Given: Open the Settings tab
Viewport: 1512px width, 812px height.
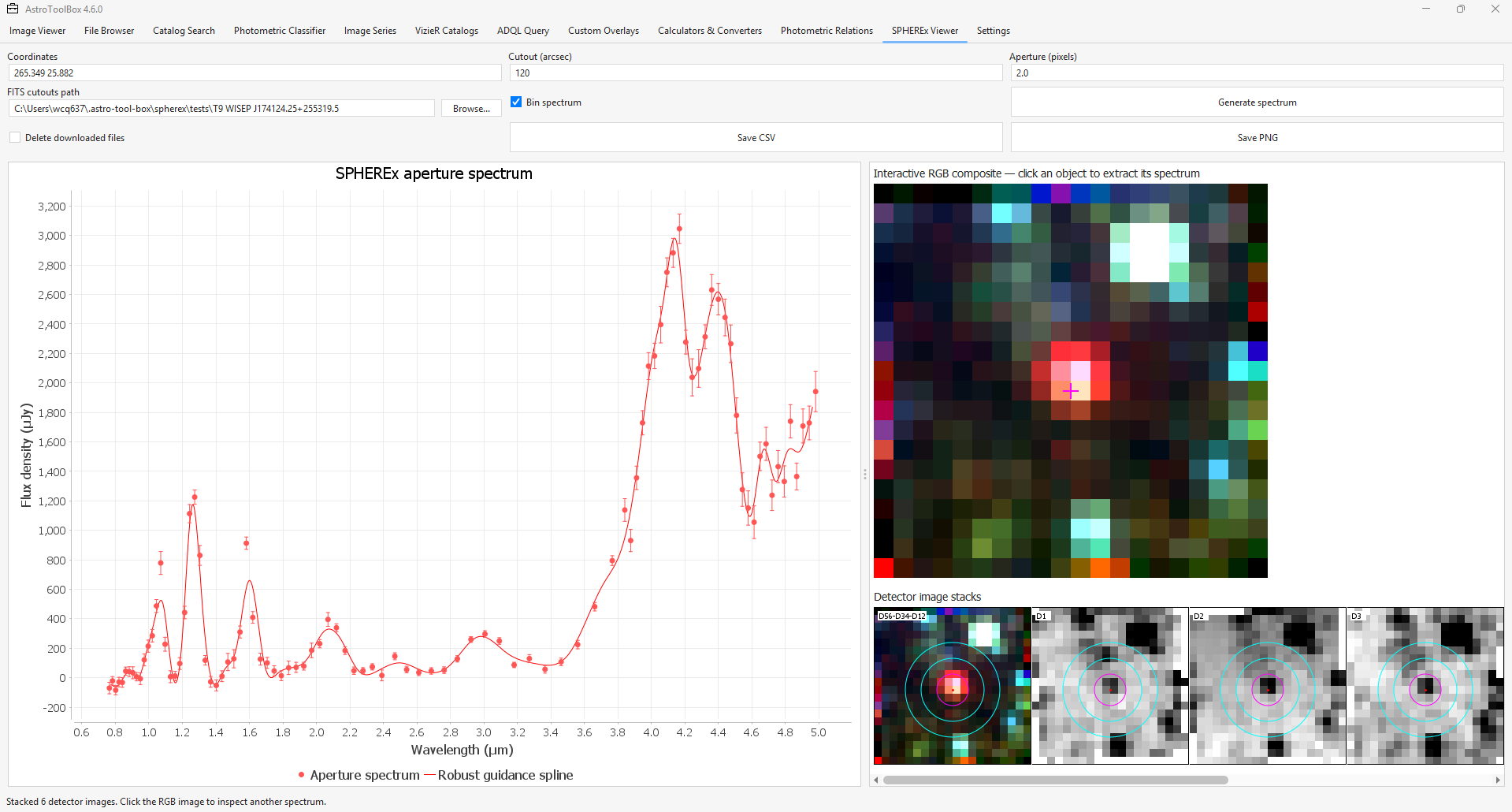Looking at the screenshot, I should click(994, 31).
